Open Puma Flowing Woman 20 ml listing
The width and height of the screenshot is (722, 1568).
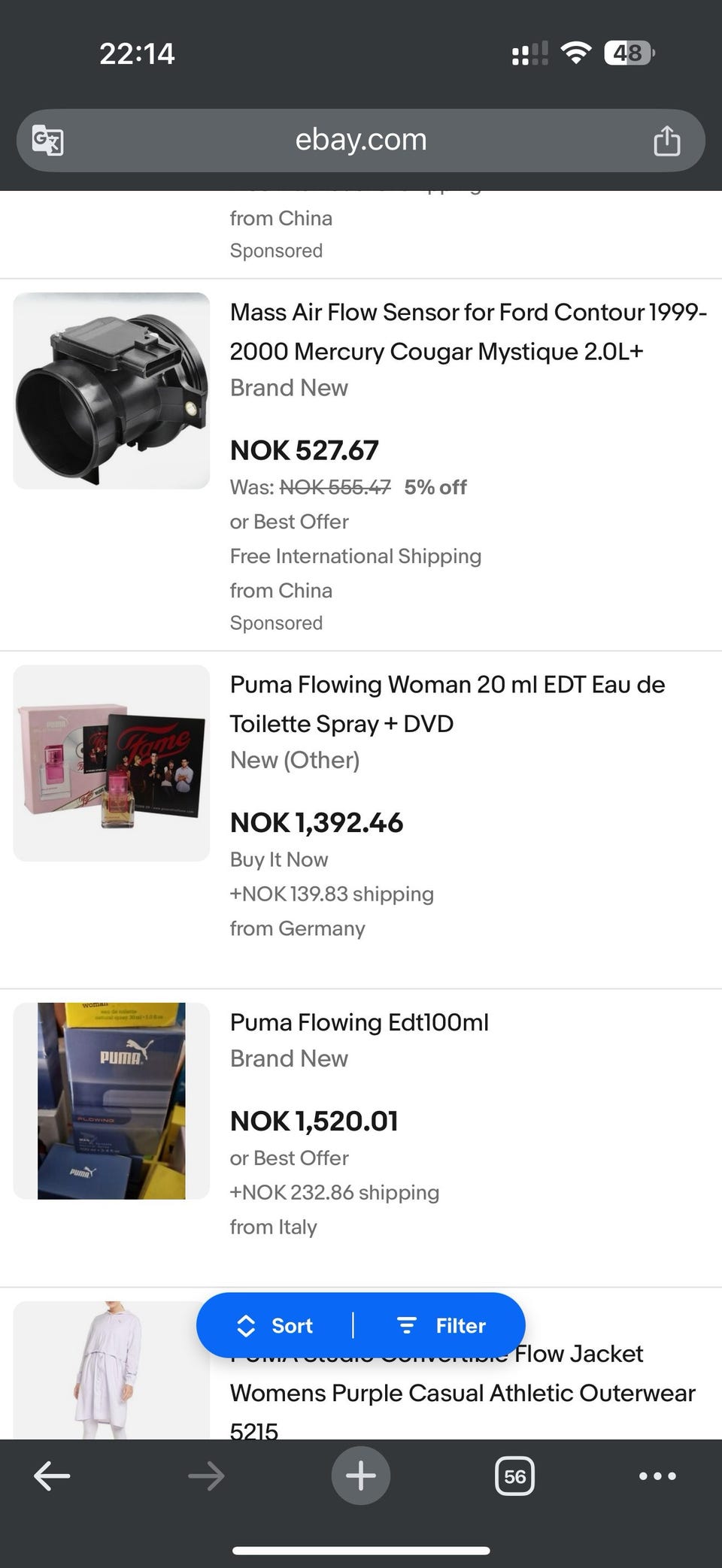click(x=447, y=704)
